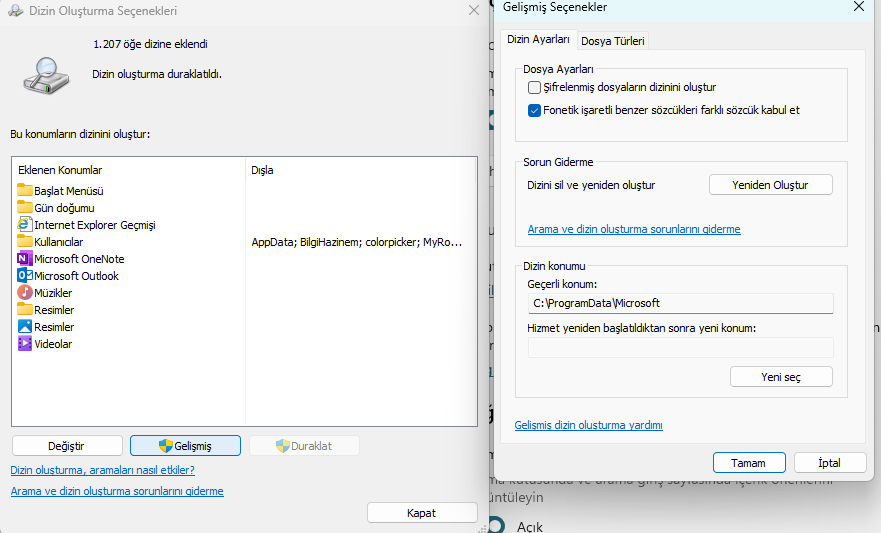Viewport: 881px width, 533px height.
Task: Switch to the Dosya Türleri tab
Action: click(613, 41)
